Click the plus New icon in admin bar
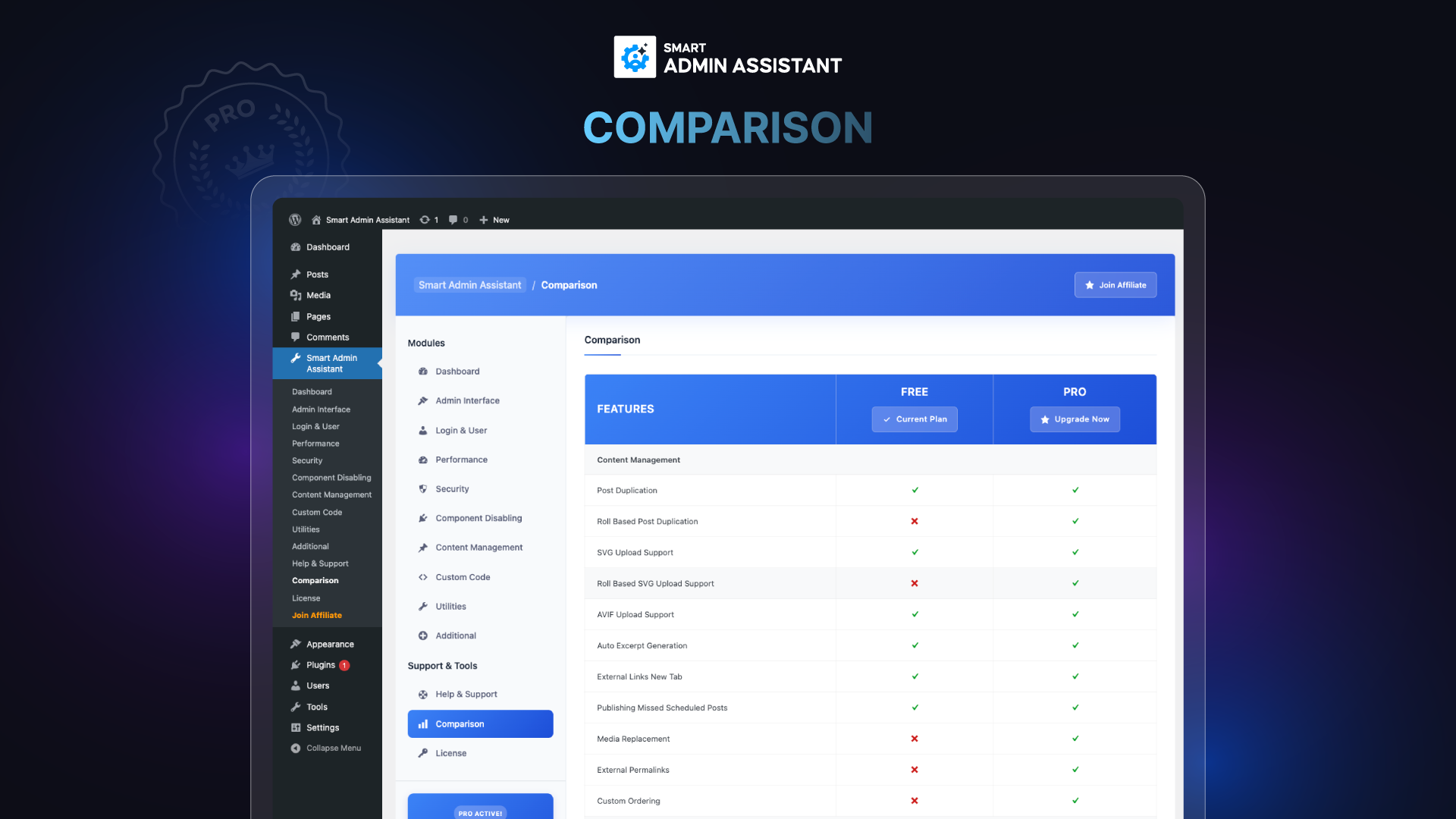This screenshot has height=819, width=1456. coord(484,220)
